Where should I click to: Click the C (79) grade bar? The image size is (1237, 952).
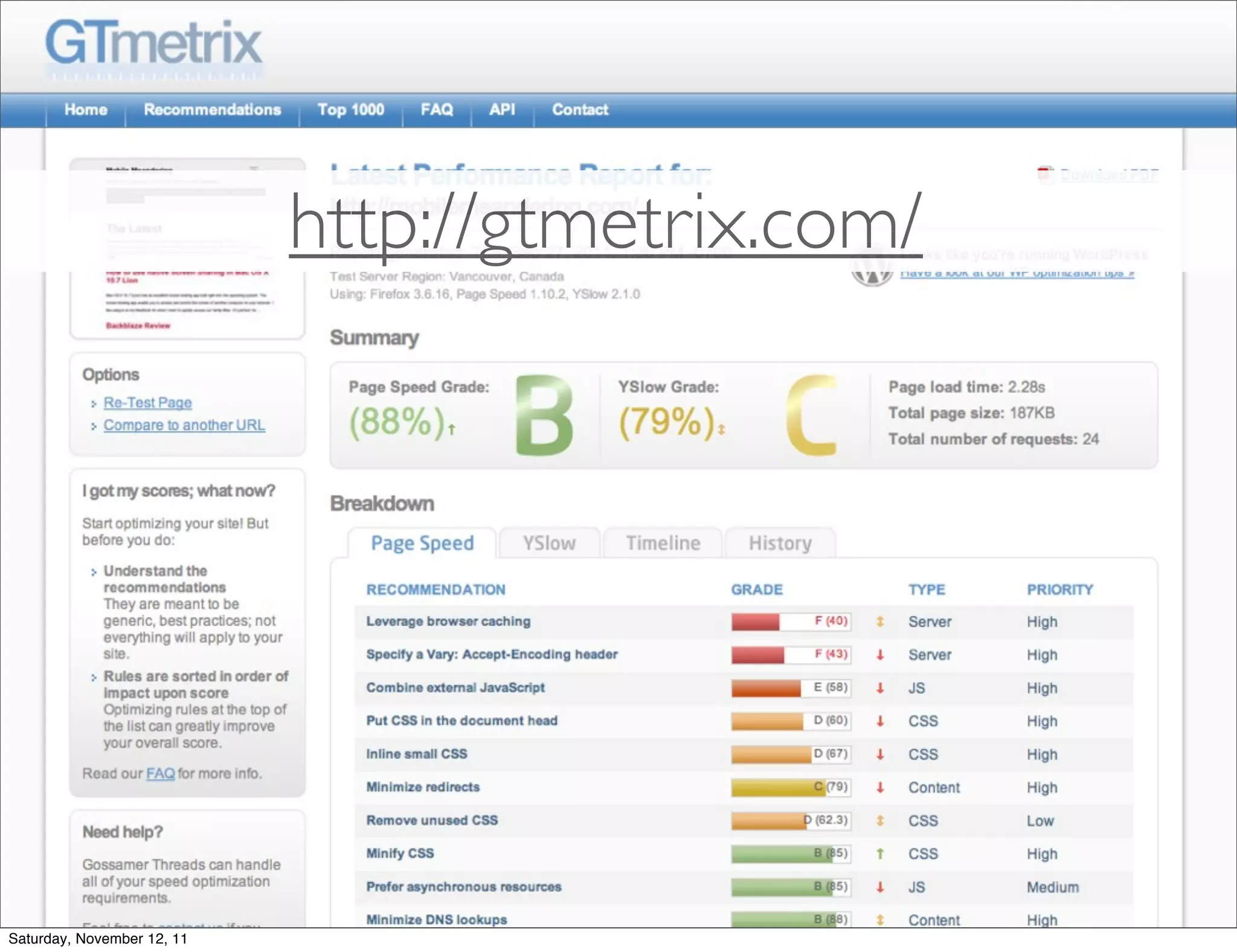(791, 788)
